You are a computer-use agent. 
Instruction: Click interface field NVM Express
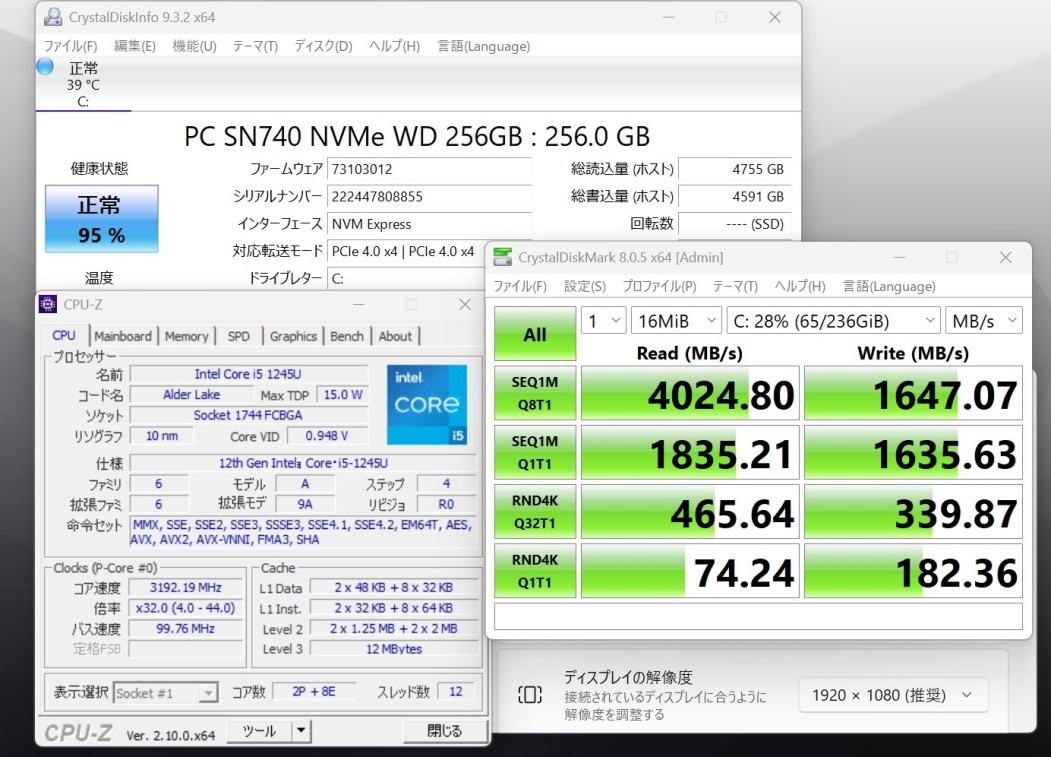pos(429,224)
